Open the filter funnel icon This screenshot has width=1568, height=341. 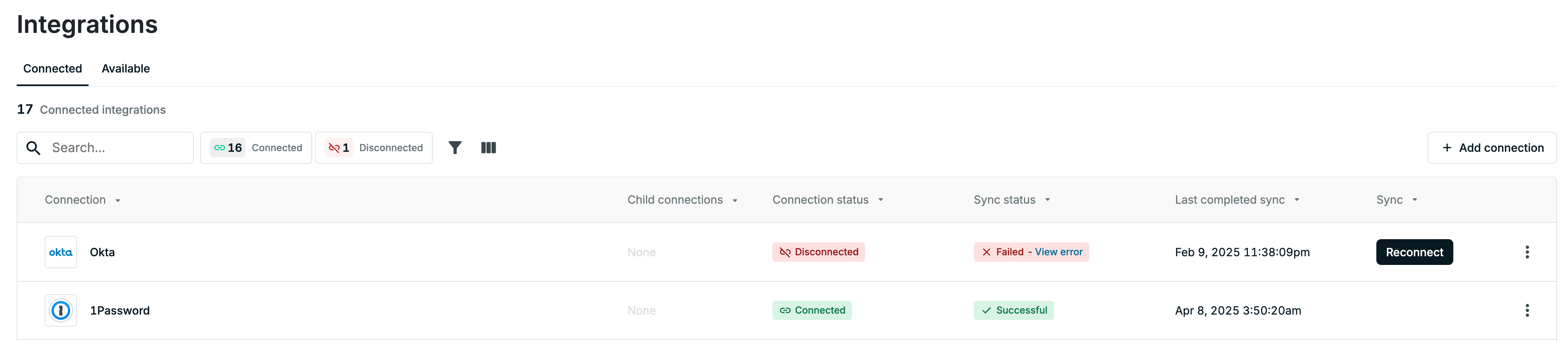click(x=455, y=148)
